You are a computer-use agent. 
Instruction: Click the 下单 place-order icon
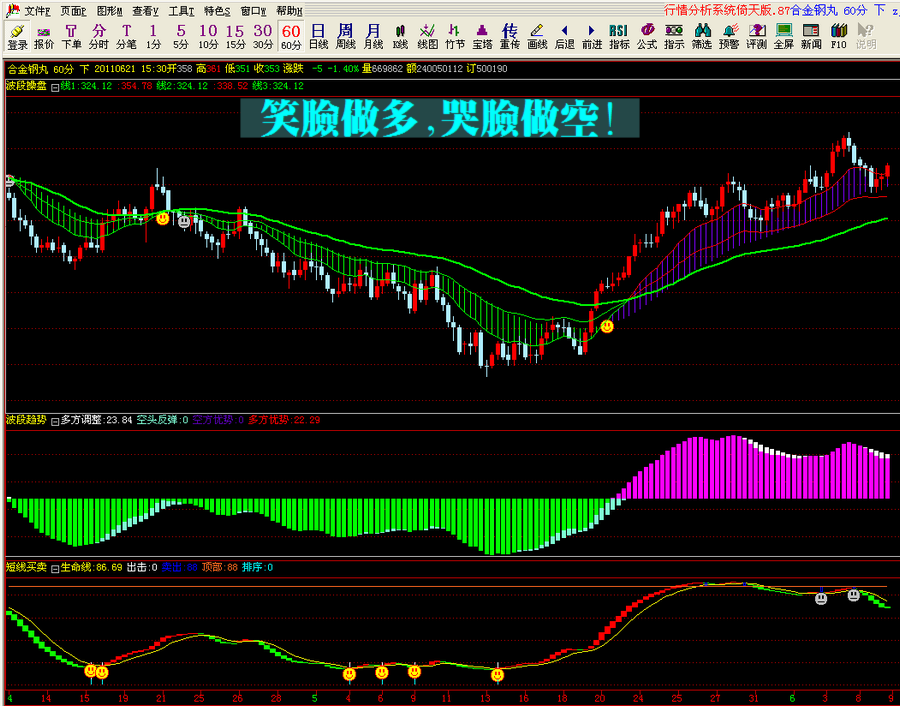click(71, 37)
